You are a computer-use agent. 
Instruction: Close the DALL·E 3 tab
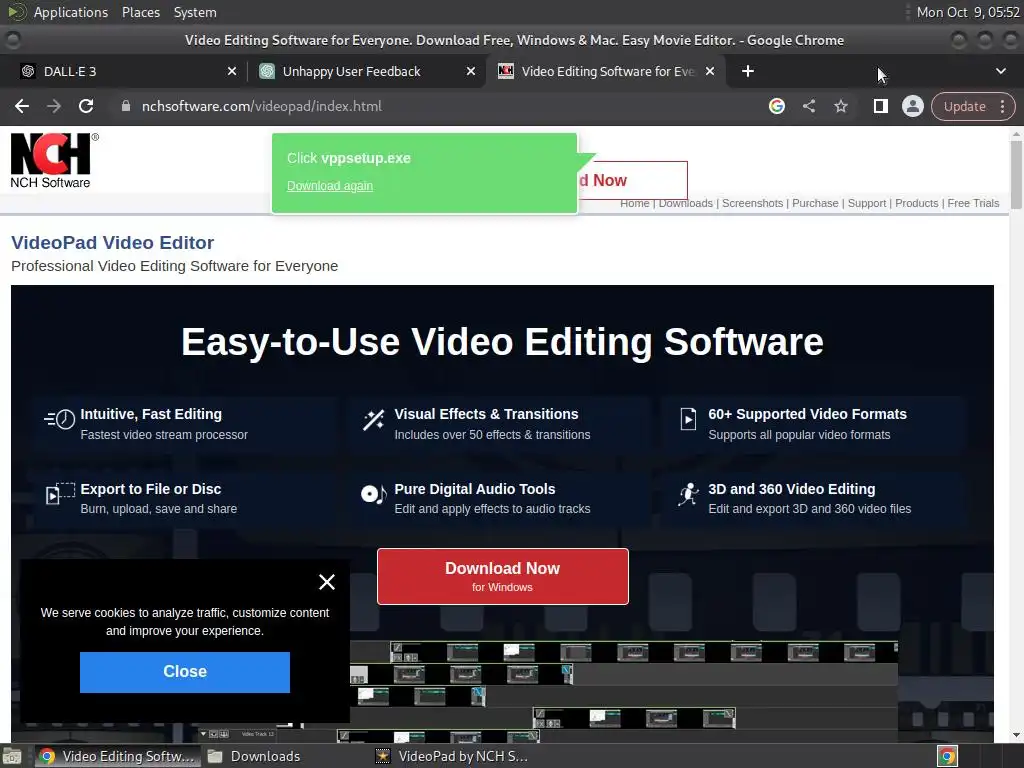tap(232, 71)
